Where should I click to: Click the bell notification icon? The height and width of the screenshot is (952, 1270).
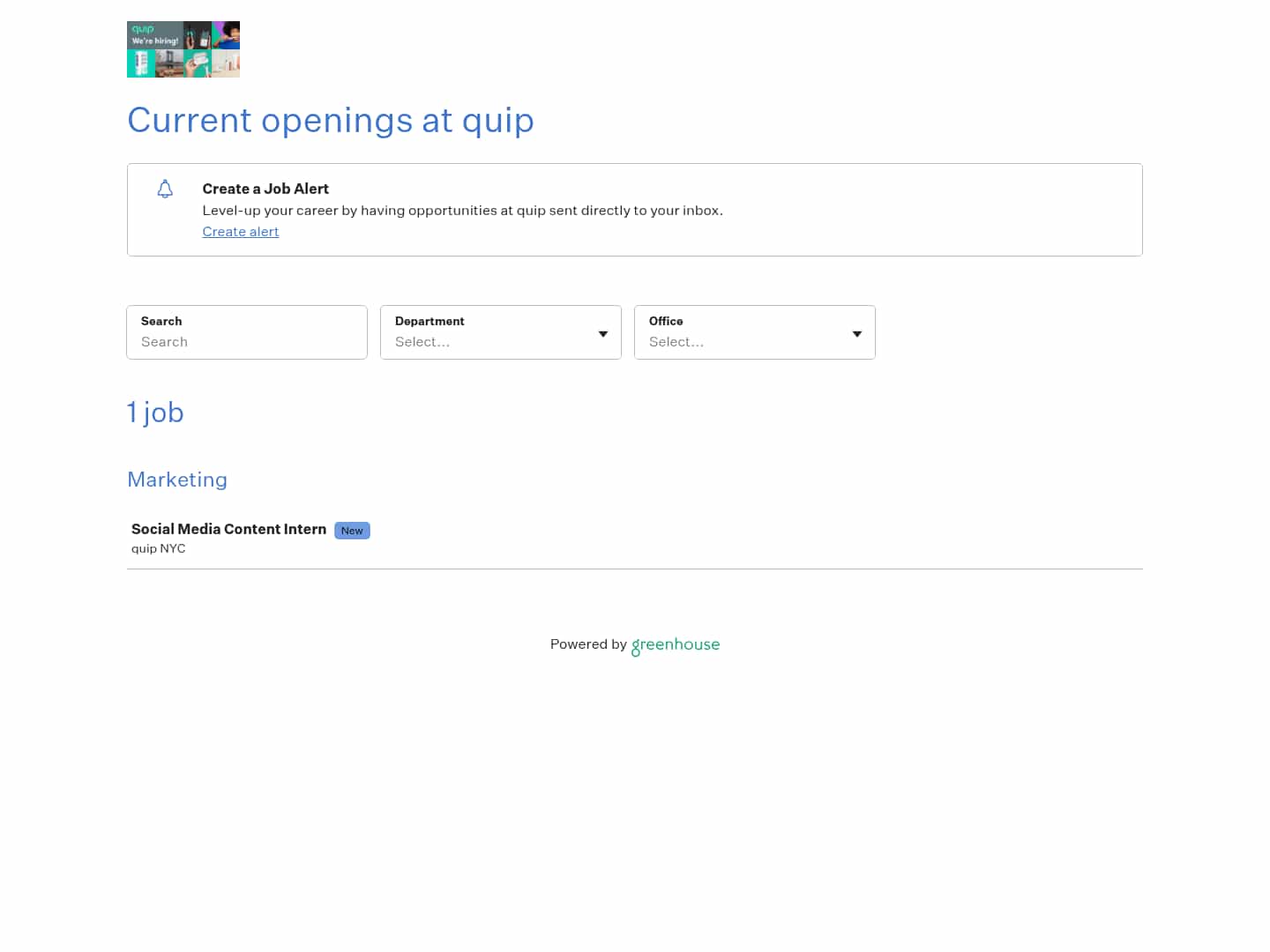click(165, 189)
